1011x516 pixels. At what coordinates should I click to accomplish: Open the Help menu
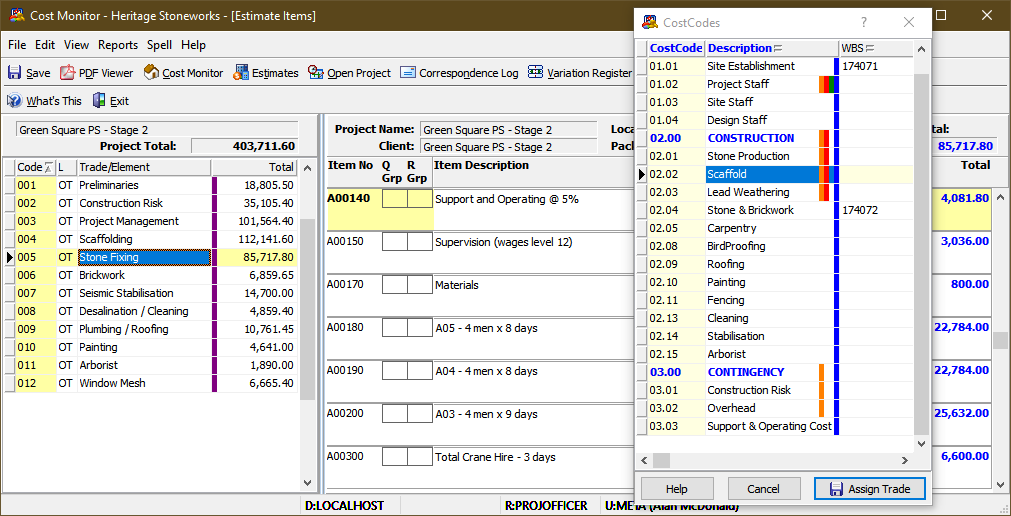coord(193,45)
